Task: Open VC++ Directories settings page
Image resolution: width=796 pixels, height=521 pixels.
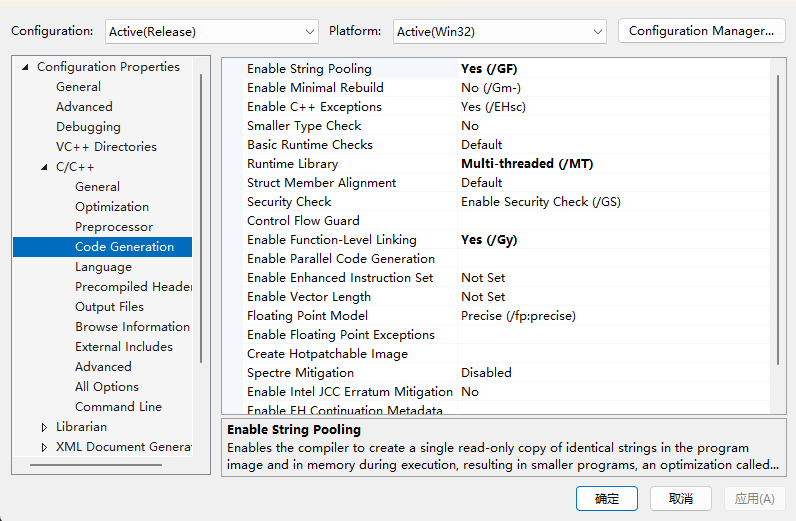Action: coord(106,147)
